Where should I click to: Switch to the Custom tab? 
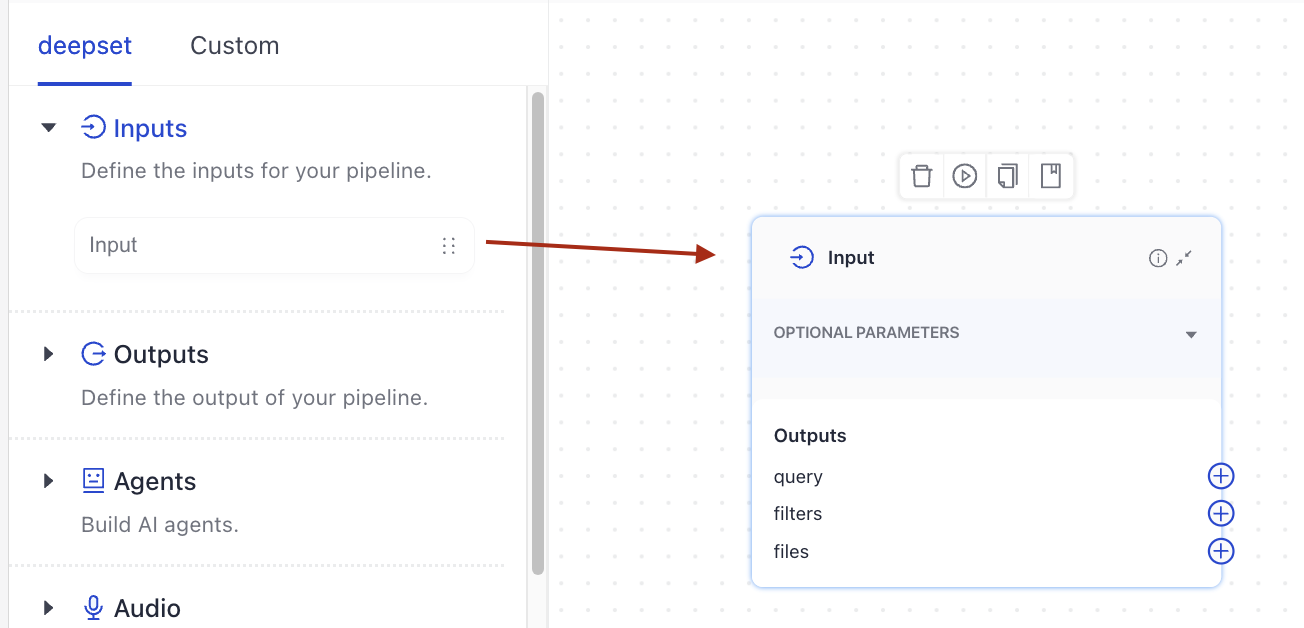coord(234,45)
